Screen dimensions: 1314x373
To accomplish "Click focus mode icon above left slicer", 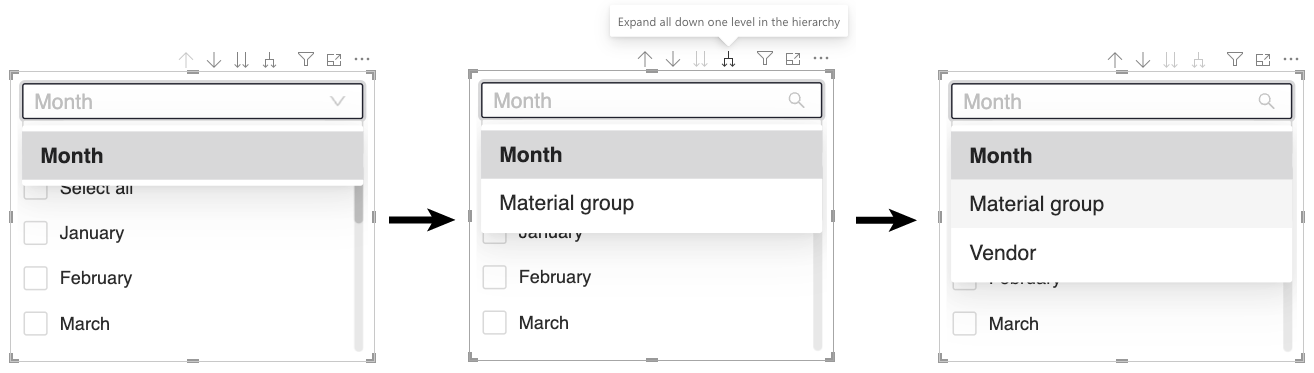I will [334, 60].
